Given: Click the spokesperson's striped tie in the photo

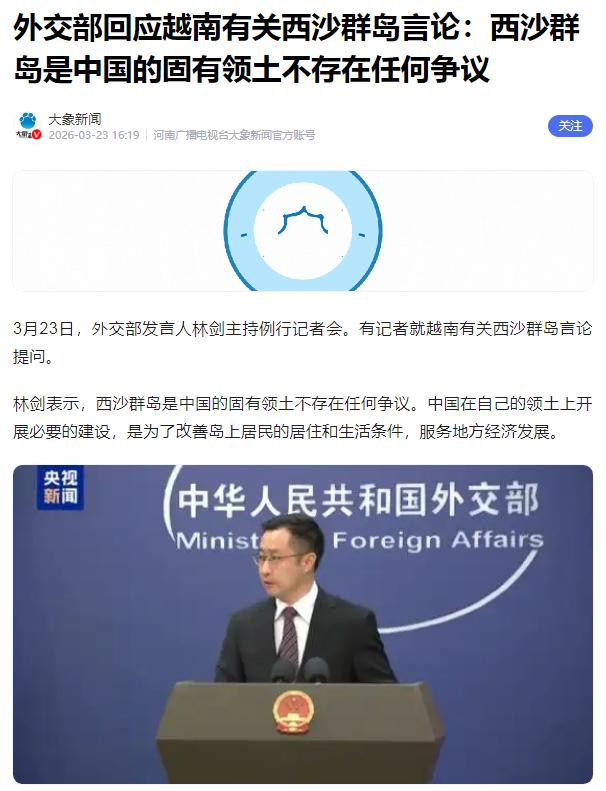Looking at the screenshot, I should pos(288,636).
